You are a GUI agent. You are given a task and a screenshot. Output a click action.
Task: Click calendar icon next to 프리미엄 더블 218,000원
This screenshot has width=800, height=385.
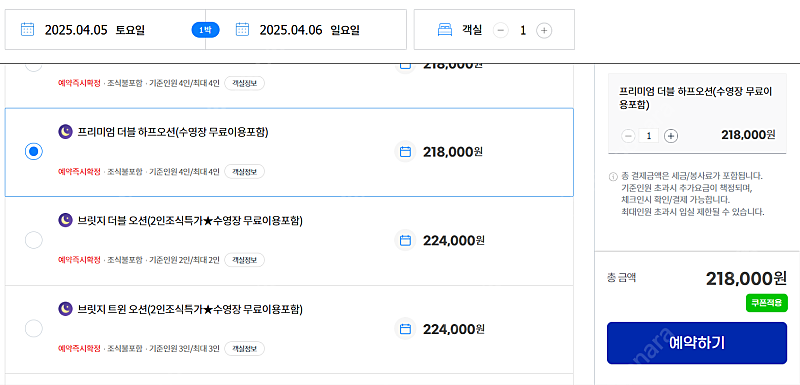[x=405, y=151]
